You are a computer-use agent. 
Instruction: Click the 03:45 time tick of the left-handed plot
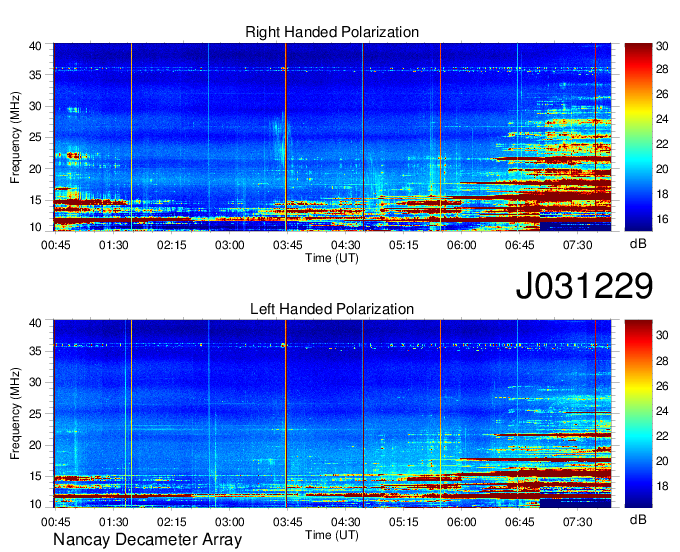click(x=288, y=522)
